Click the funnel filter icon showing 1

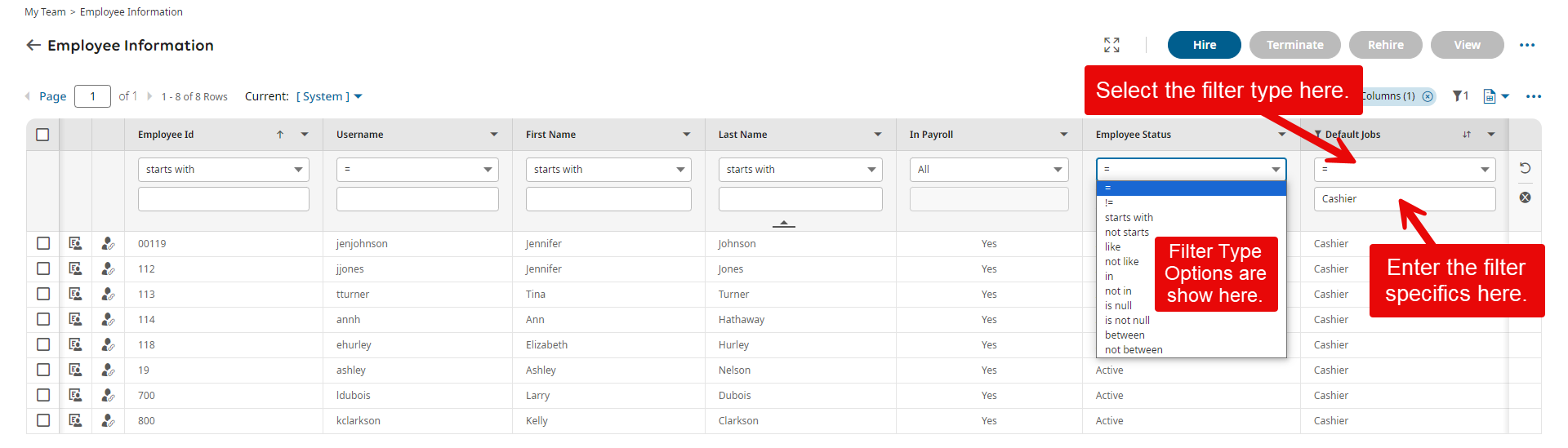click(1460, 96)
